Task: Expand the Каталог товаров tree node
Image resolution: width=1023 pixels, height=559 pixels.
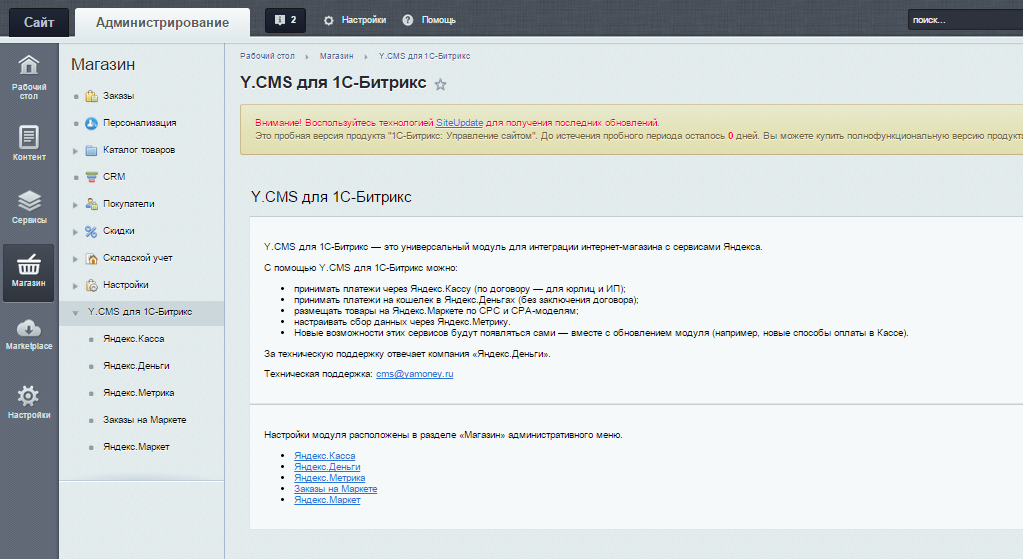Action: 76,150
